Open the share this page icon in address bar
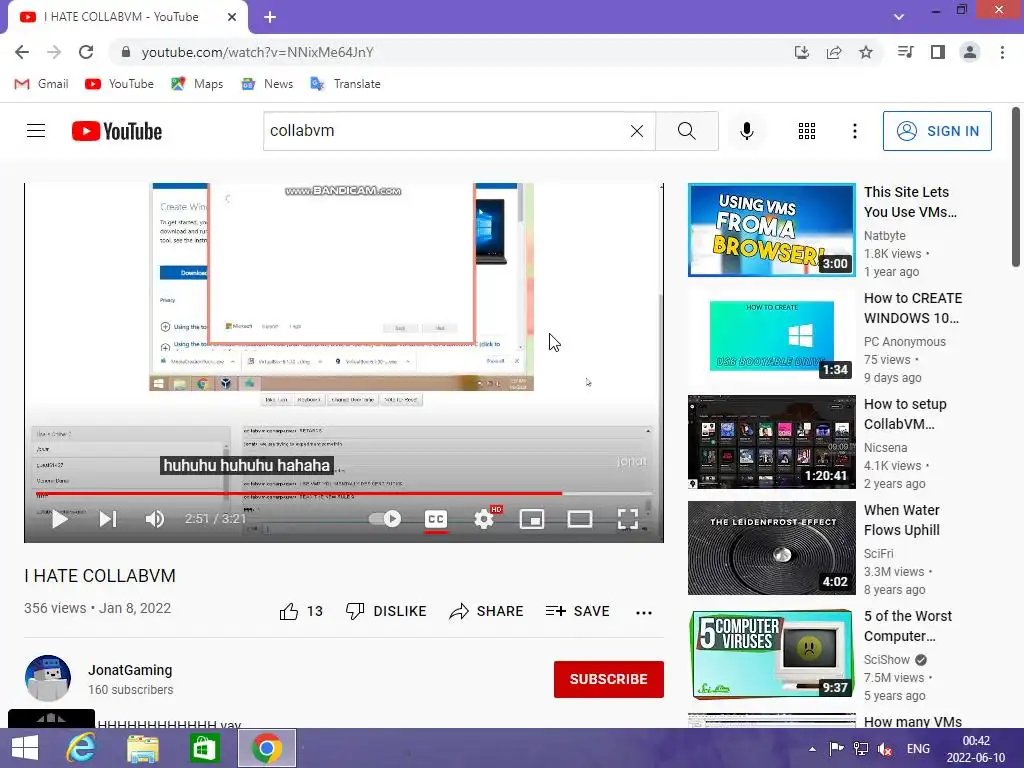The height and width of the screenshot is (768, 1024). click(x=834, y=52)
